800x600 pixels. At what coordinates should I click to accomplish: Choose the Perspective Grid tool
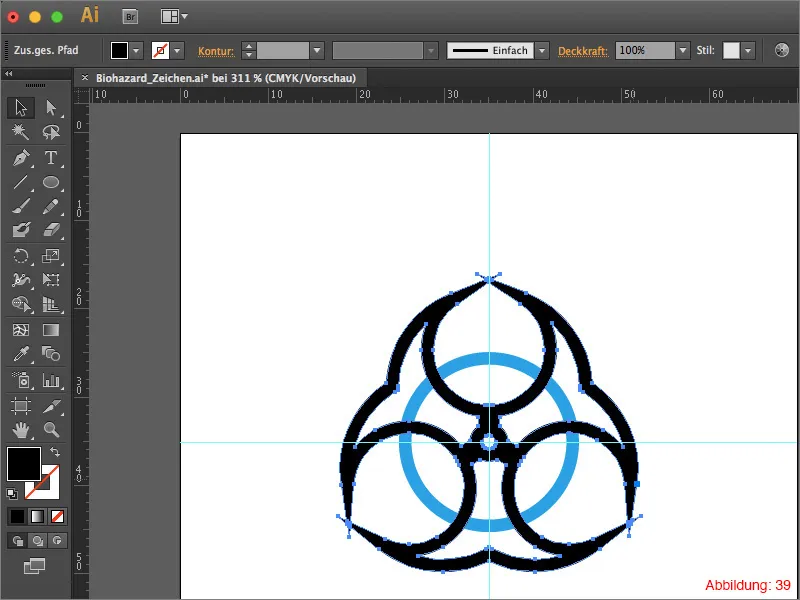point(51,304)
